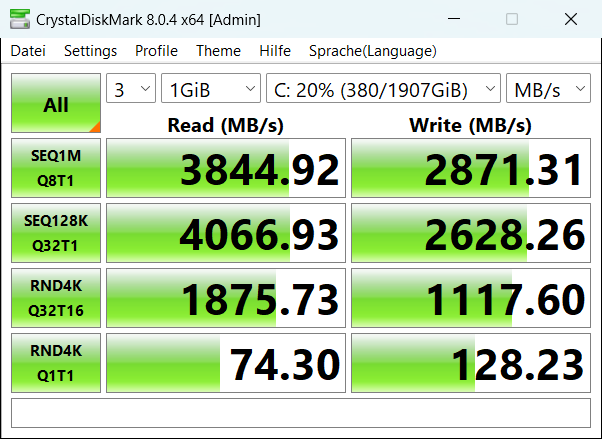The height and width of the screenshot is (439, 602).
Task: Click the Write (MB/s) column header
Action: pos(471,125)
